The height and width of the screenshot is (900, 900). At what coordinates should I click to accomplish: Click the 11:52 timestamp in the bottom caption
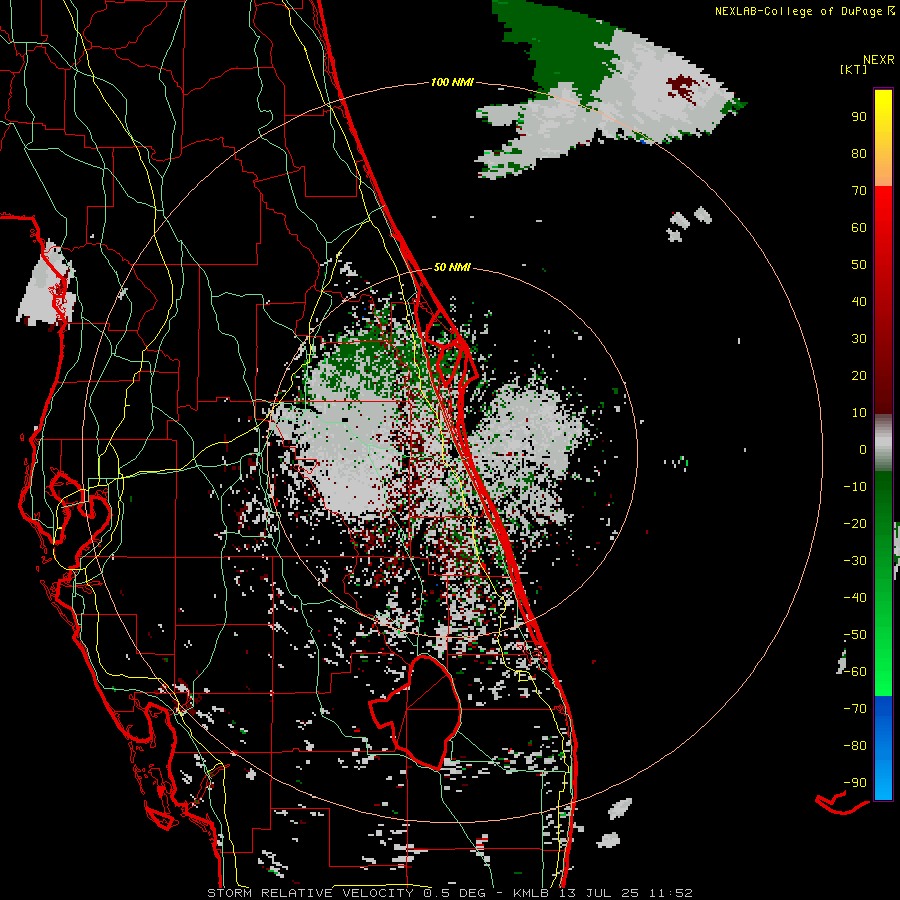coord(671,893)
